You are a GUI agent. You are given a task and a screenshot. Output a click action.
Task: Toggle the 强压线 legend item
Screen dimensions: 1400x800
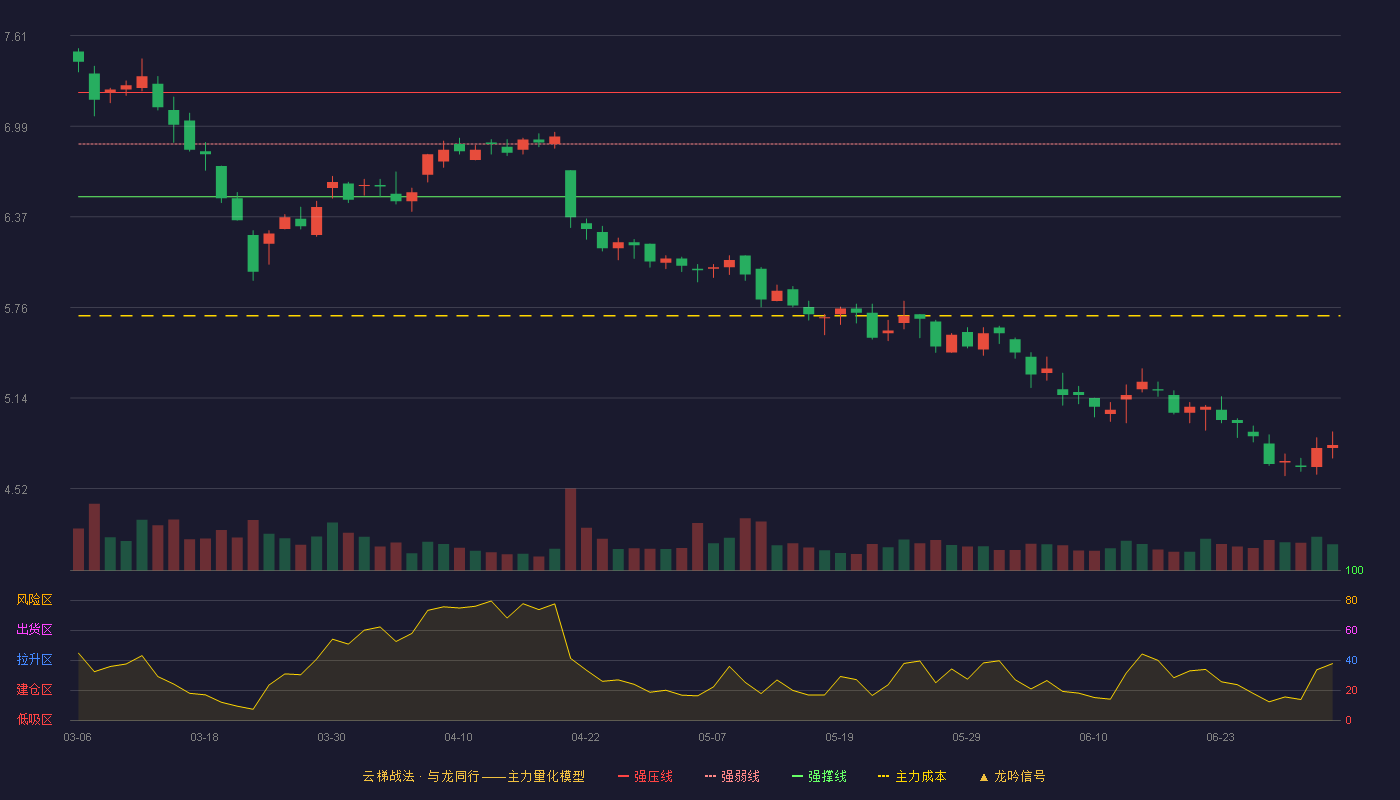(645, 776)
